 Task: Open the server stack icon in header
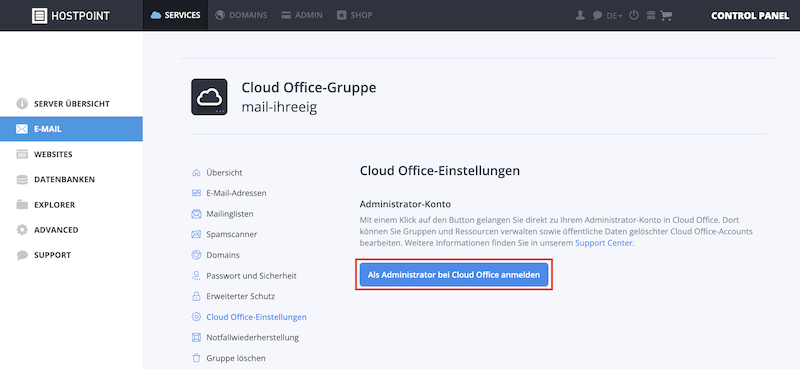(x=651, y=15)
